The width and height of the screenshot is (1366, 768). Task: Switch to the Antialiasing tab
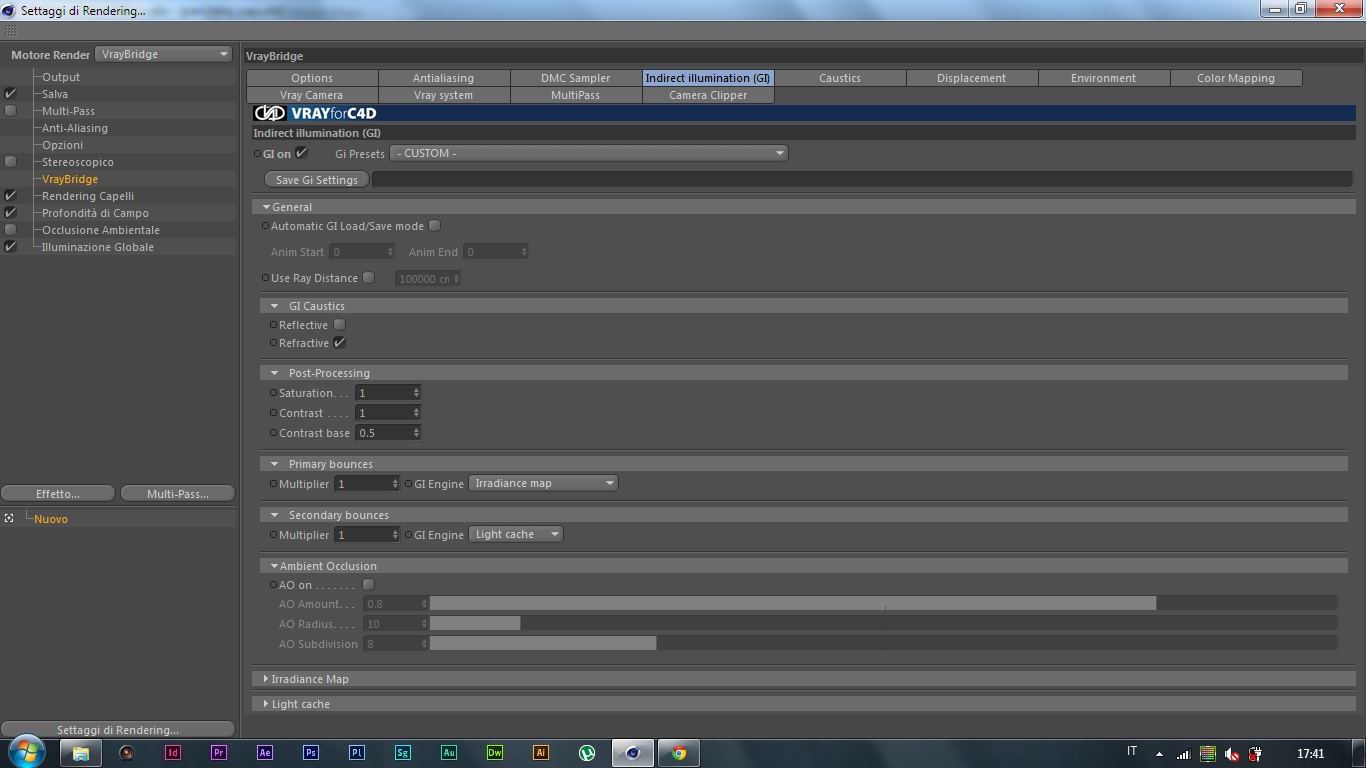click(444, 78)
